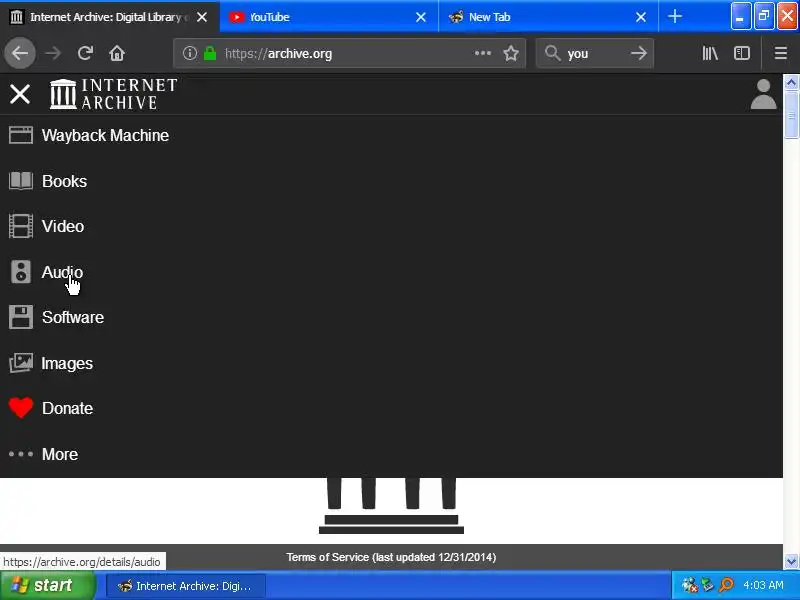800x600 pixels.
Task: Click the taskbar clock showing 4:03 AM
Action: point(763,585)
